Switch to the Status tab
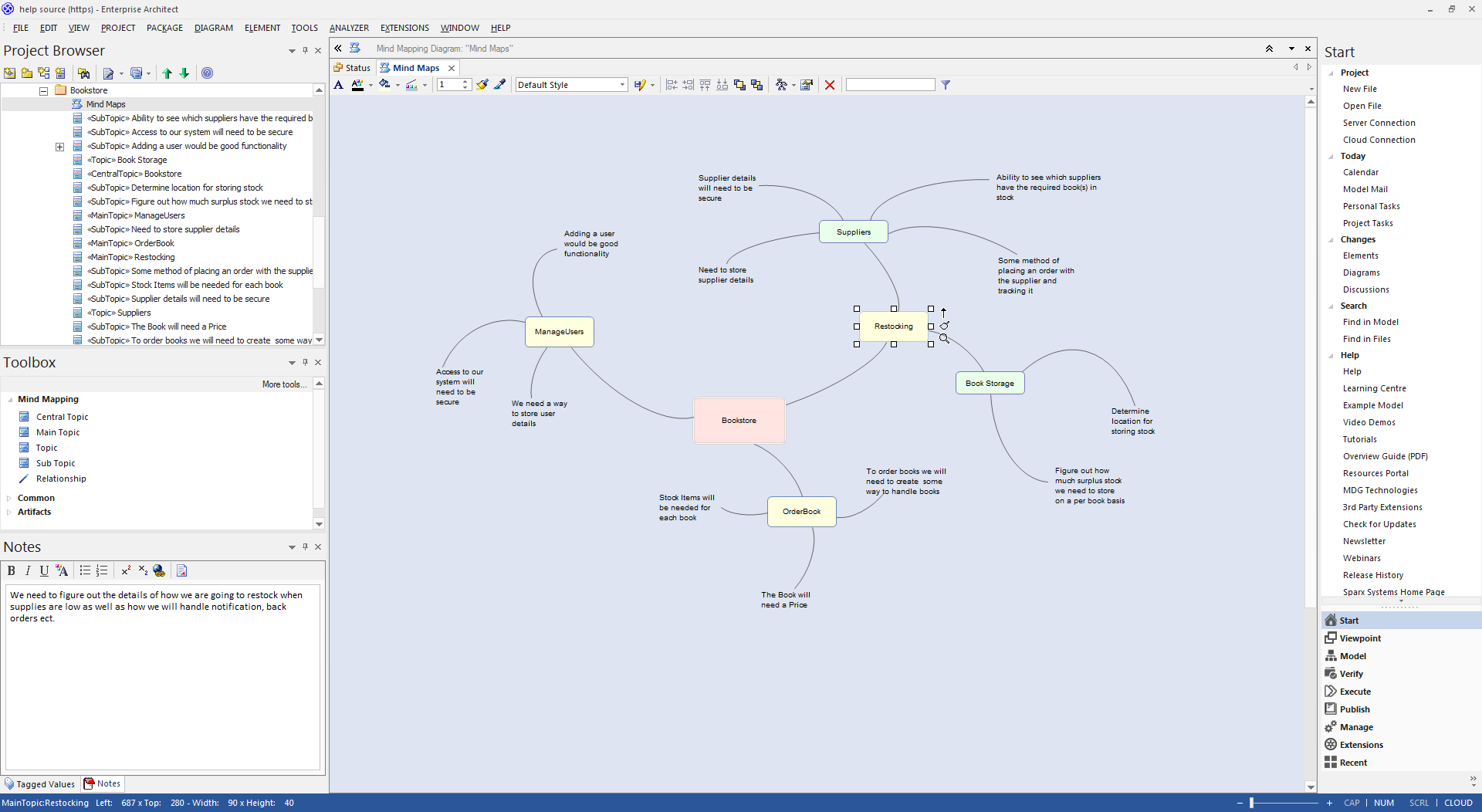 pyautogui.click(x=352, y=68)
